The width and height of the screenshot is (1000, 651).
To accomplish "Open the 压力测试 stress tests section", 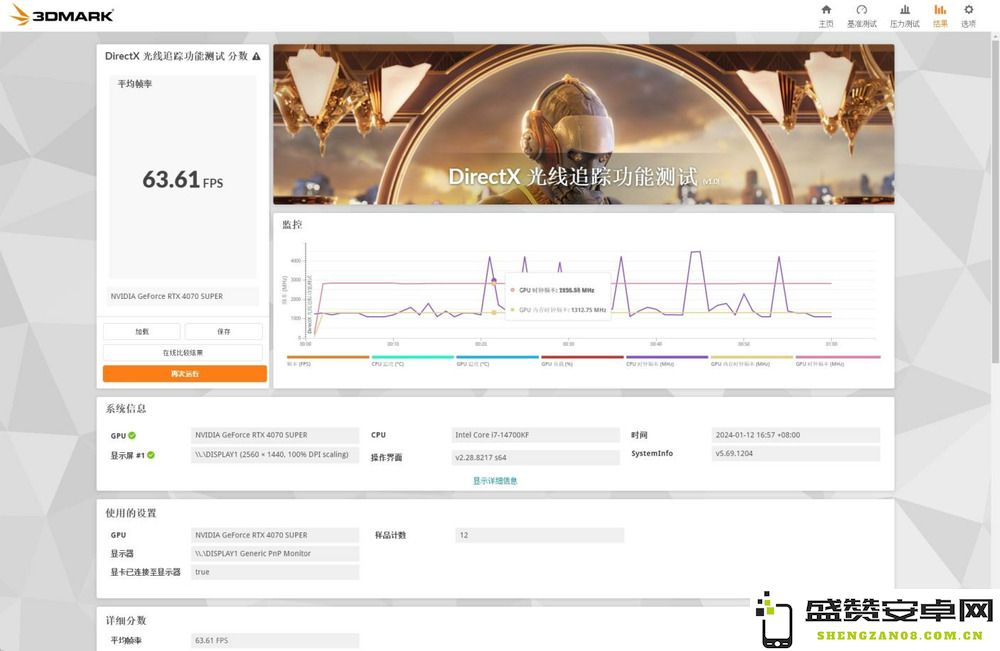I will [904, 16].
